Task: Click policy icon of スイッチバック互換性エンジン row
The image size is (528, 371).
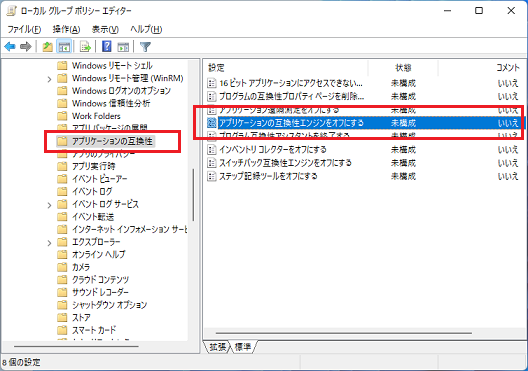Action: click(x=211, y=163)
